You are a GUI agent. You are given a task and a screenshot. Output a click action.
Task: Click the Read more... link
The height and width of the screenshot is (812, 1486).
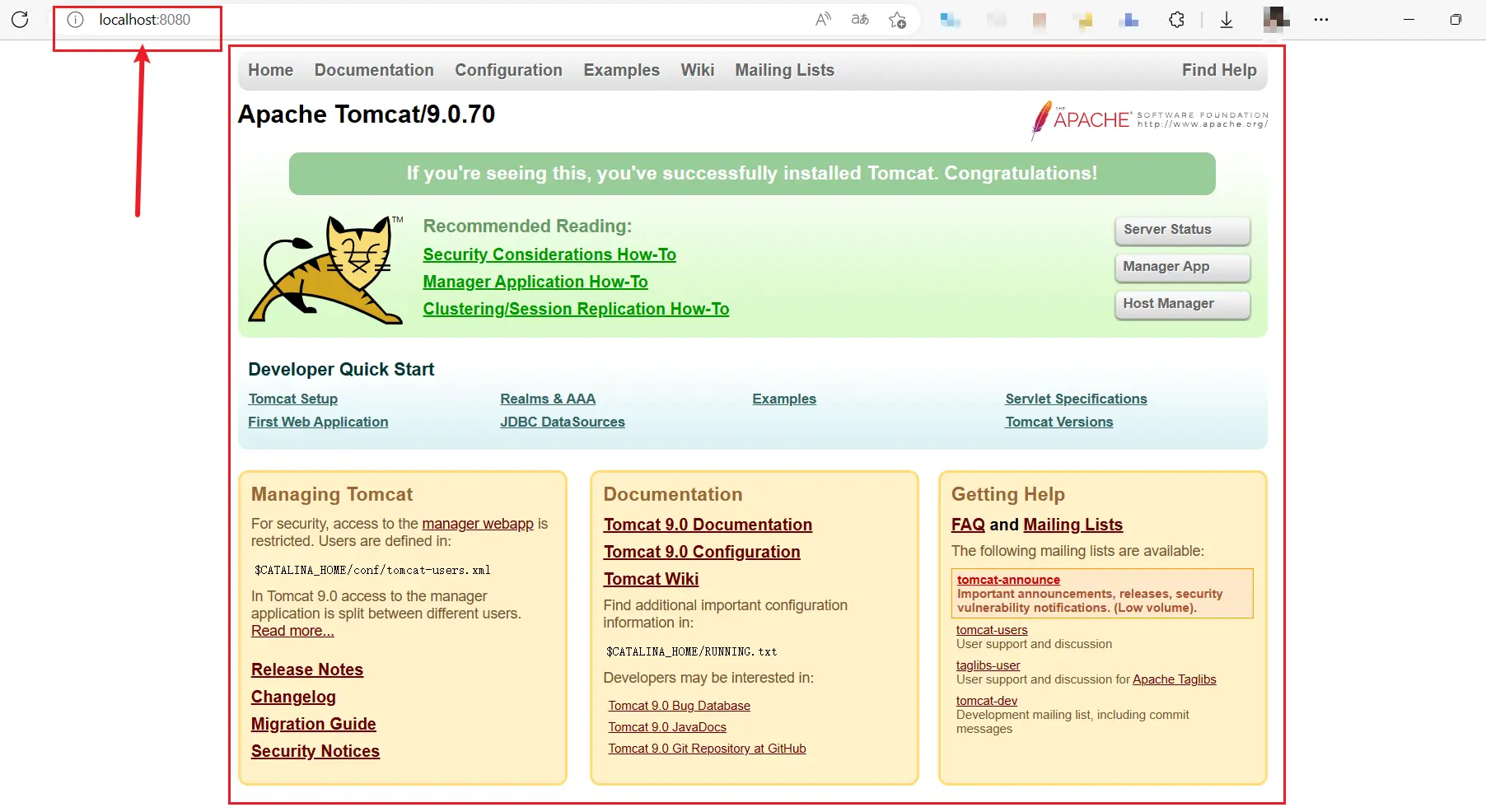click(x=292, y=631)
